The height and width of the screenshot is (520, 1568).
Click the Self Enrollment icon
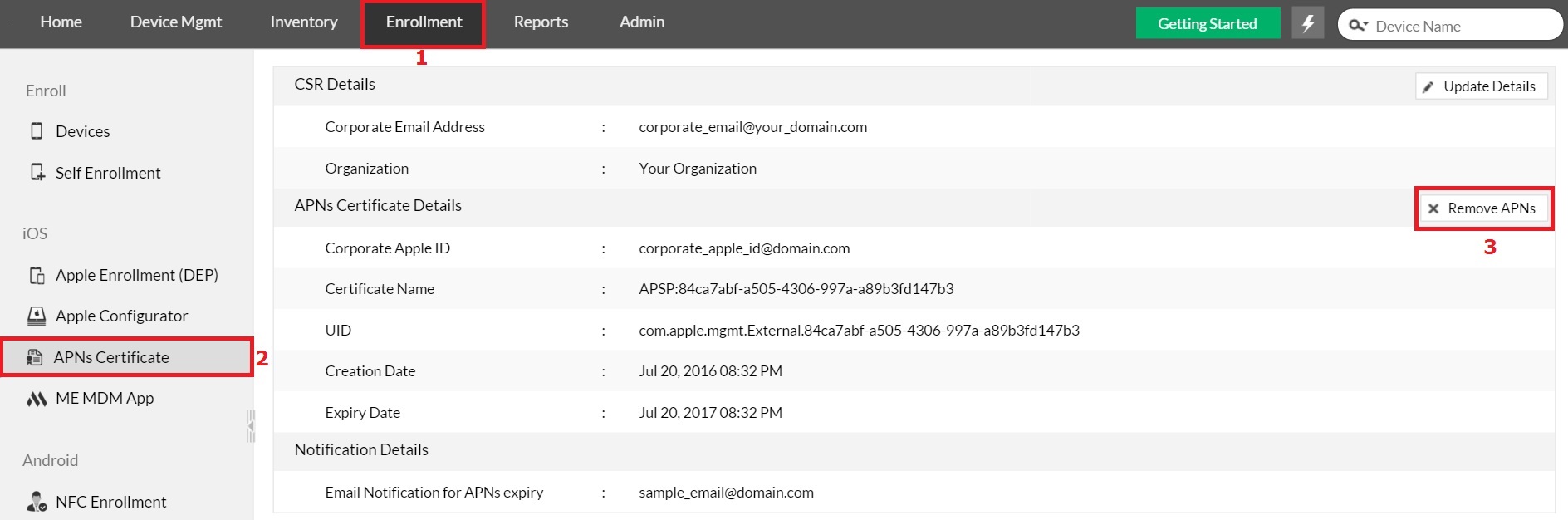point(37,172)
